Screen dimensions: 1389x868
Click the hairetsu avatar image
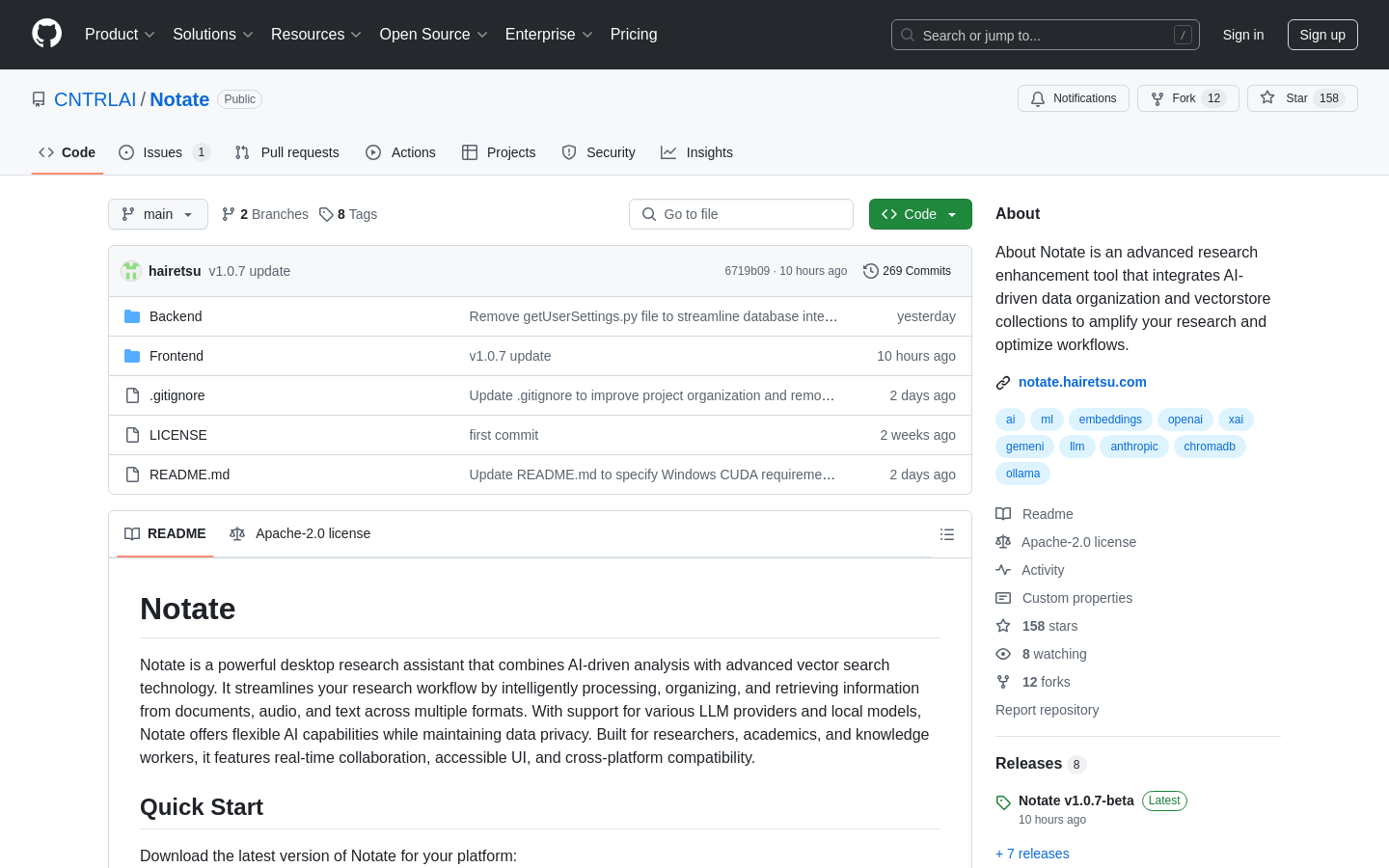pos(131,271)
